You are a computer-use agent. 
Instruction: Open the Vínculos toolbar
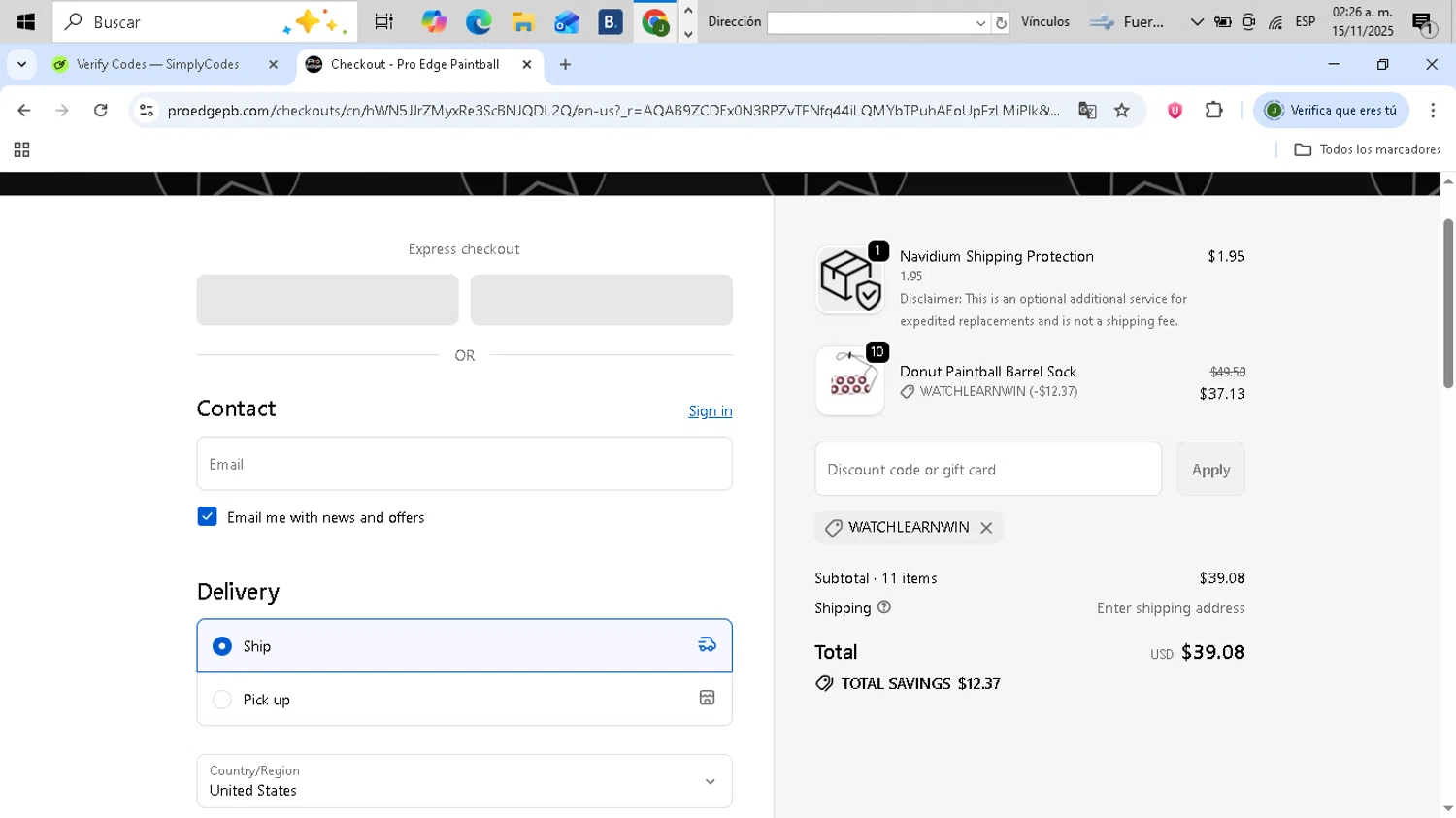[1045, 21]
